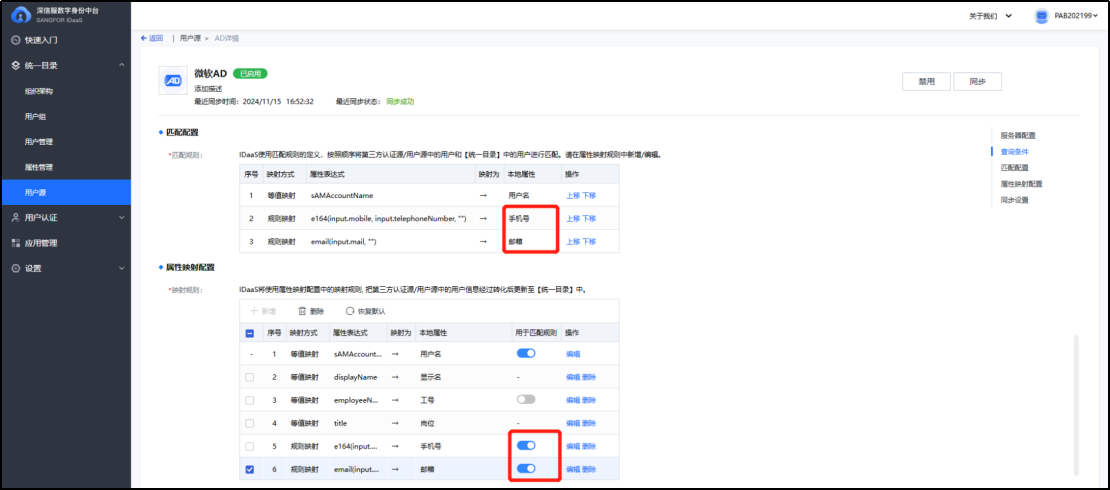This screenshot has height=490, width=1110.
Task: Jump to 同步设置 in the anchor navigation
Action: coord(1014,200)
